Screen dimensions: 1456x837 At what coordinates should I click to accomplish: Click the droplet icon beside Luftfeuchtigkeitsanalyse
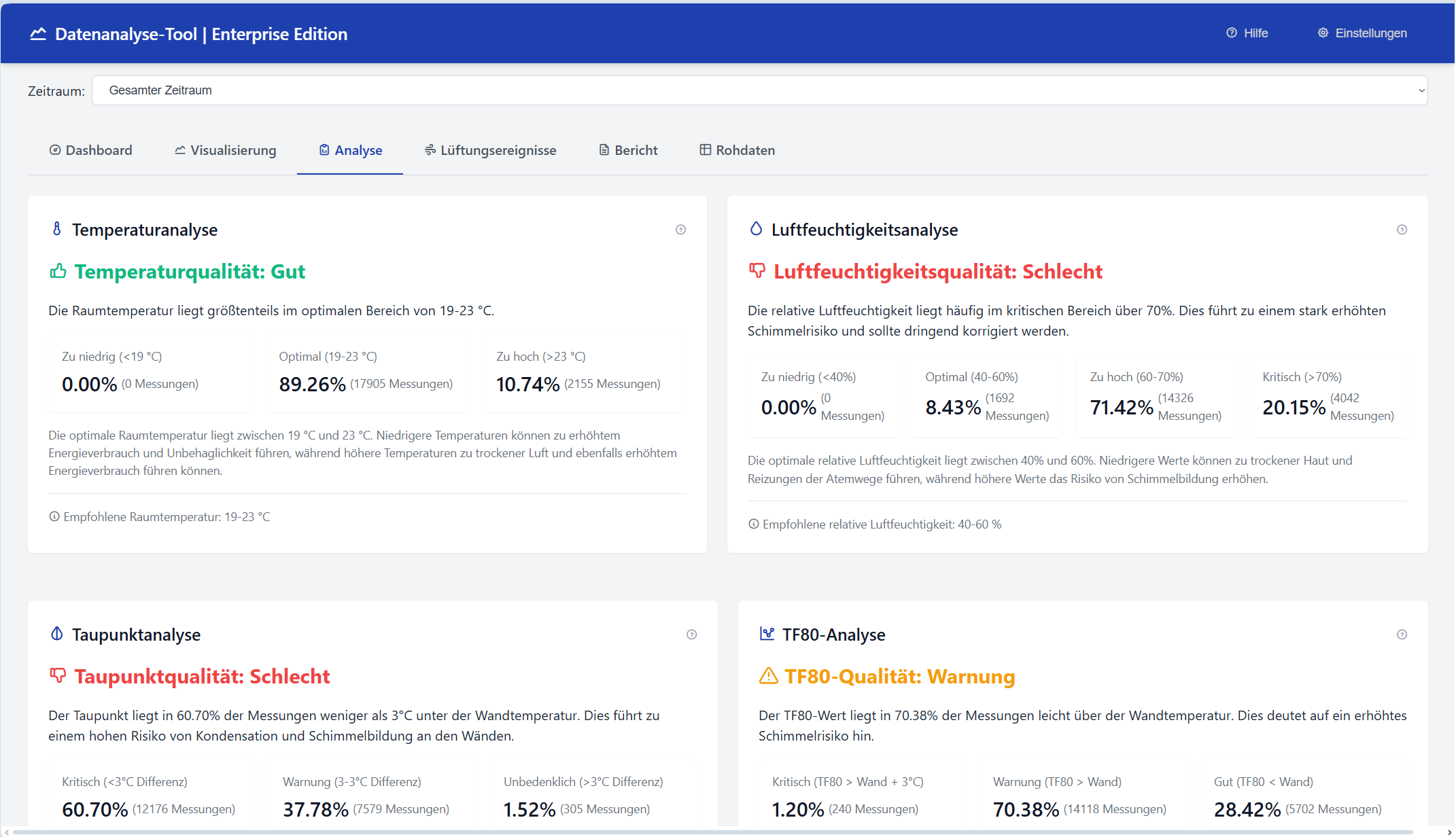(x=756, y=230)
